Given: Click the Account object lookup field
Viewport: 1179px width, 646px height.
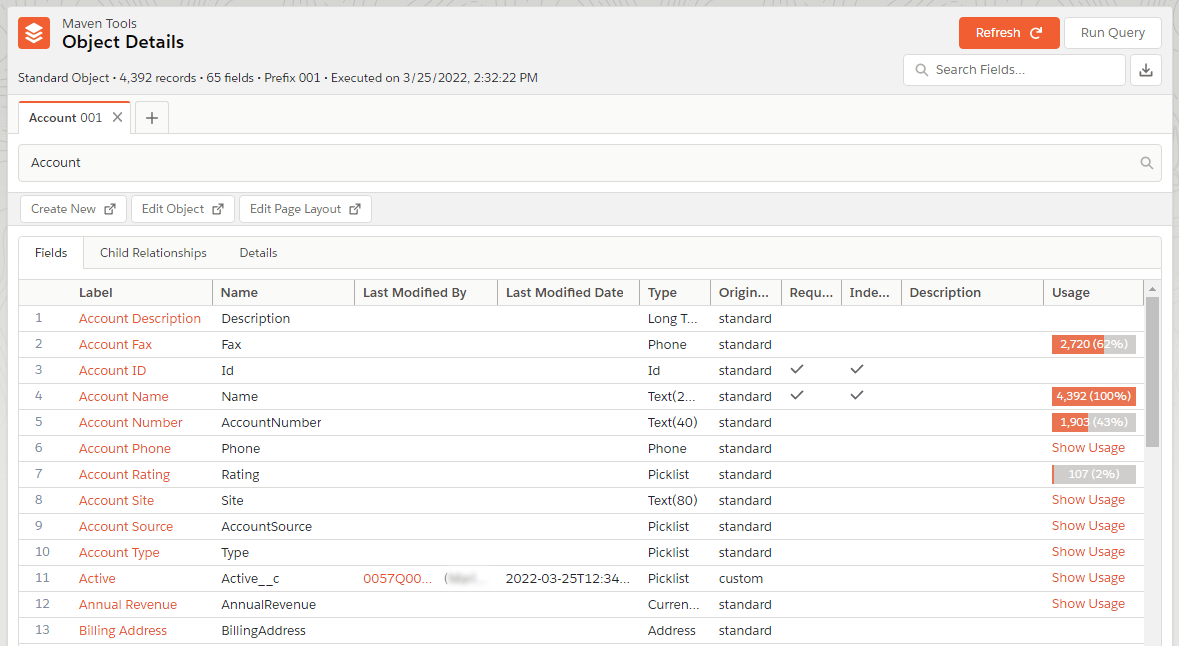Looking at the screenshot, I should [x=590, y=163].
